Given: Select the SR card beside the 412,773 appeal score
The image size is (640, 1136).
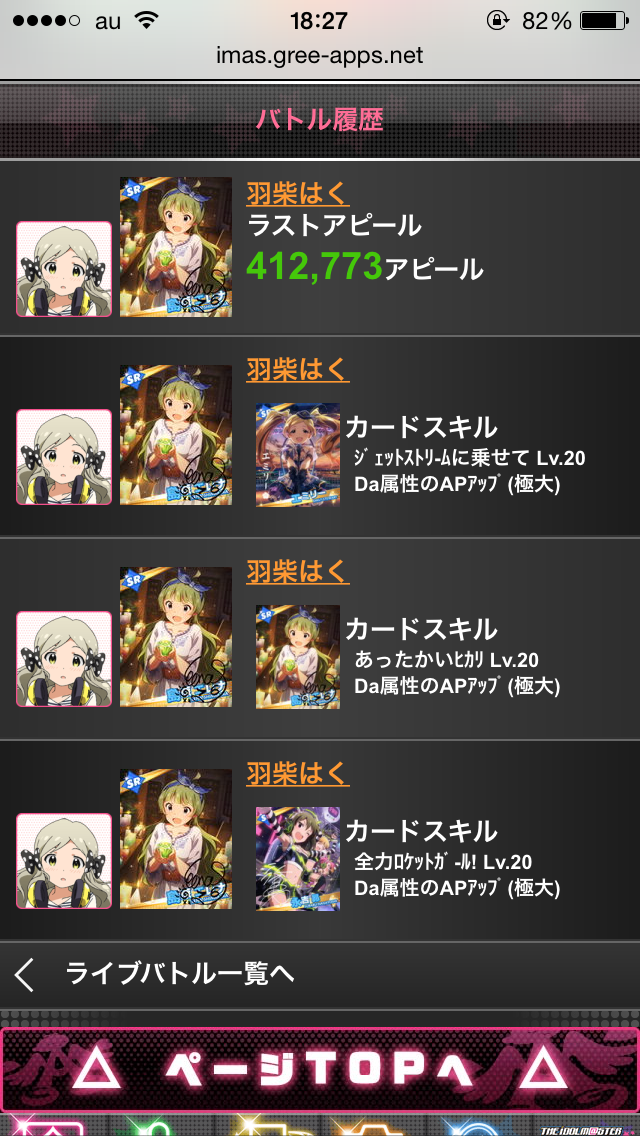Looking at the screenshot, I should (x=176, y=247).
